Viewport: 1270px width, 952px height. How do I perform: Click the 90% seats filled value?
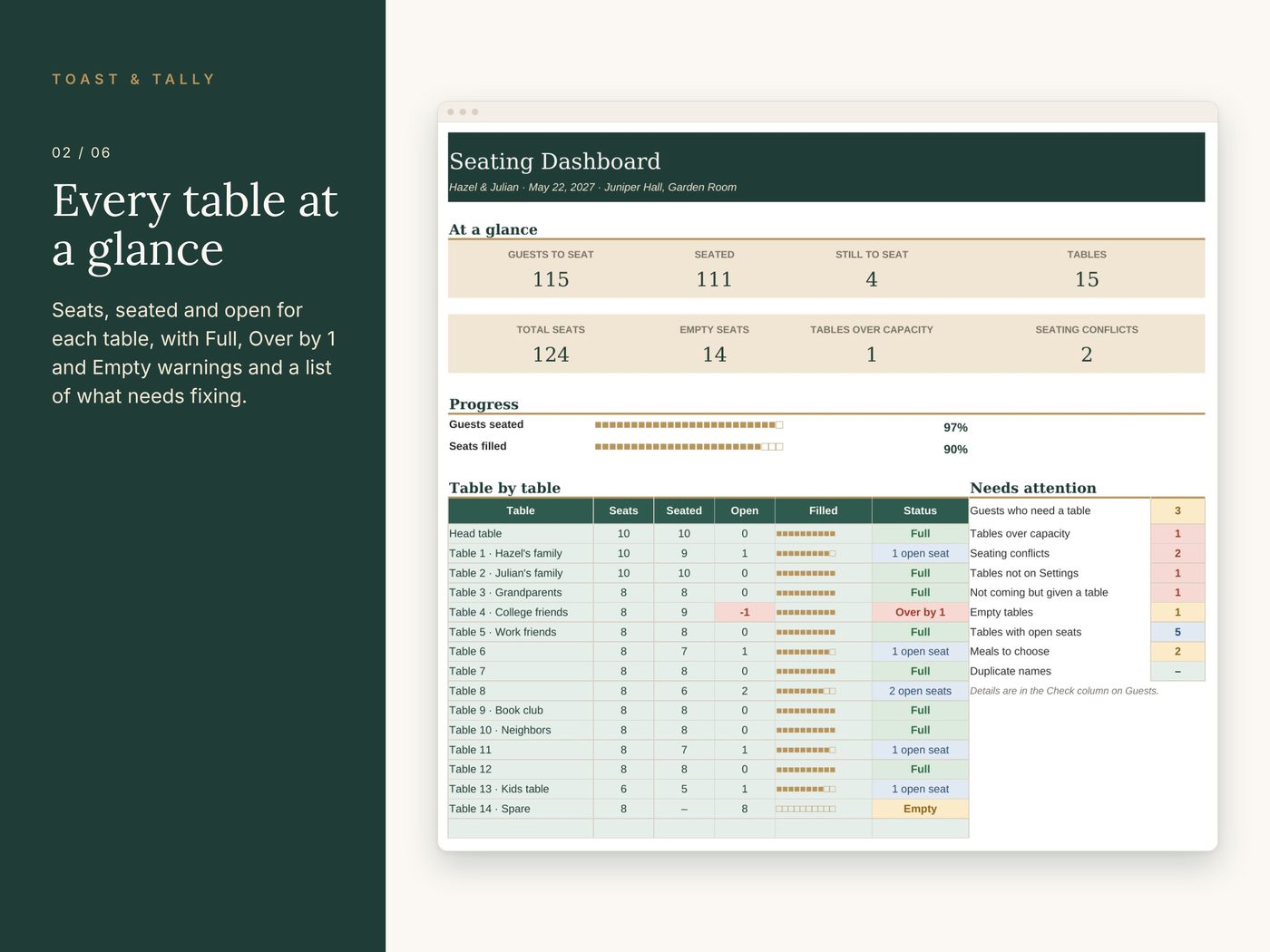coord(955,449)
